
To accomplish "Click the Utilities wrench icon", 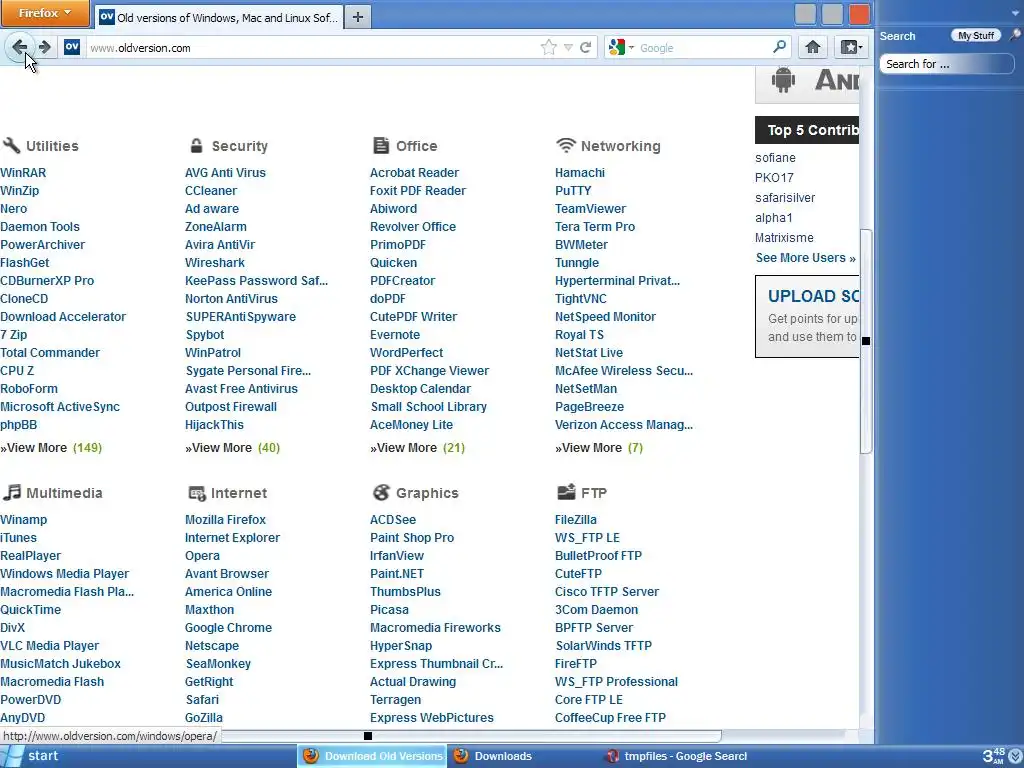I will point(11,145).
